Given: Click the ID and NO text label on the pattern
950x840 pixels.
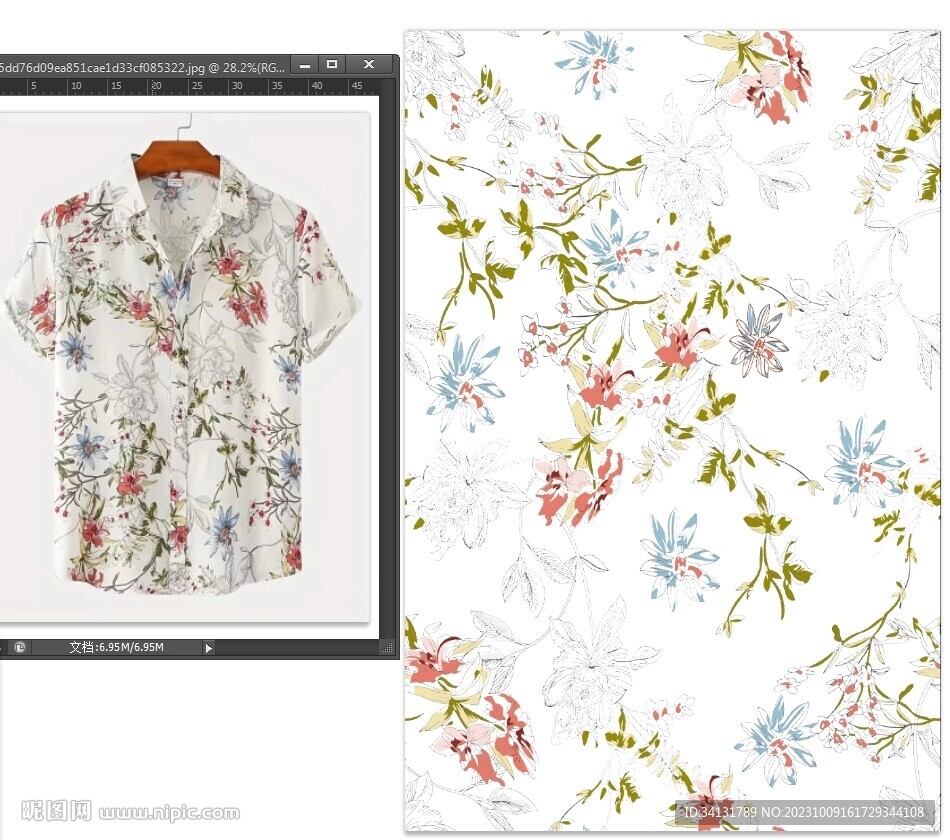Looking at the screenshot, I should click(x=804, y=812).
